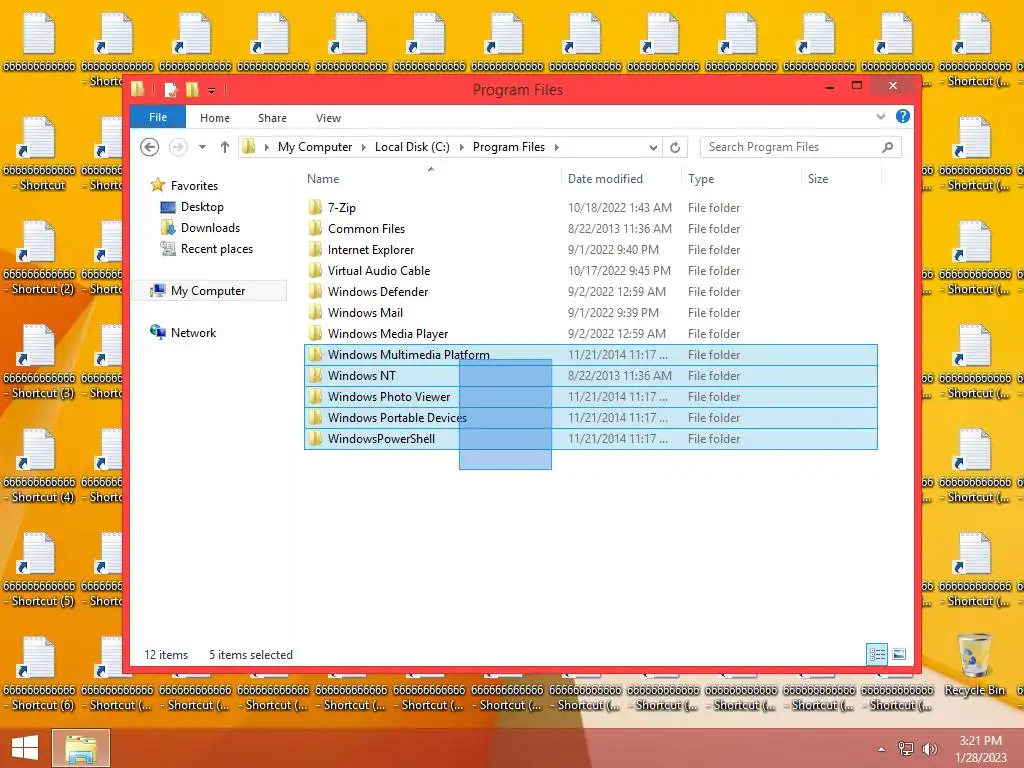Select the Virtual Audio Cable folder icon
This screenshot has width=1024, height=768.
click(315, 270)
